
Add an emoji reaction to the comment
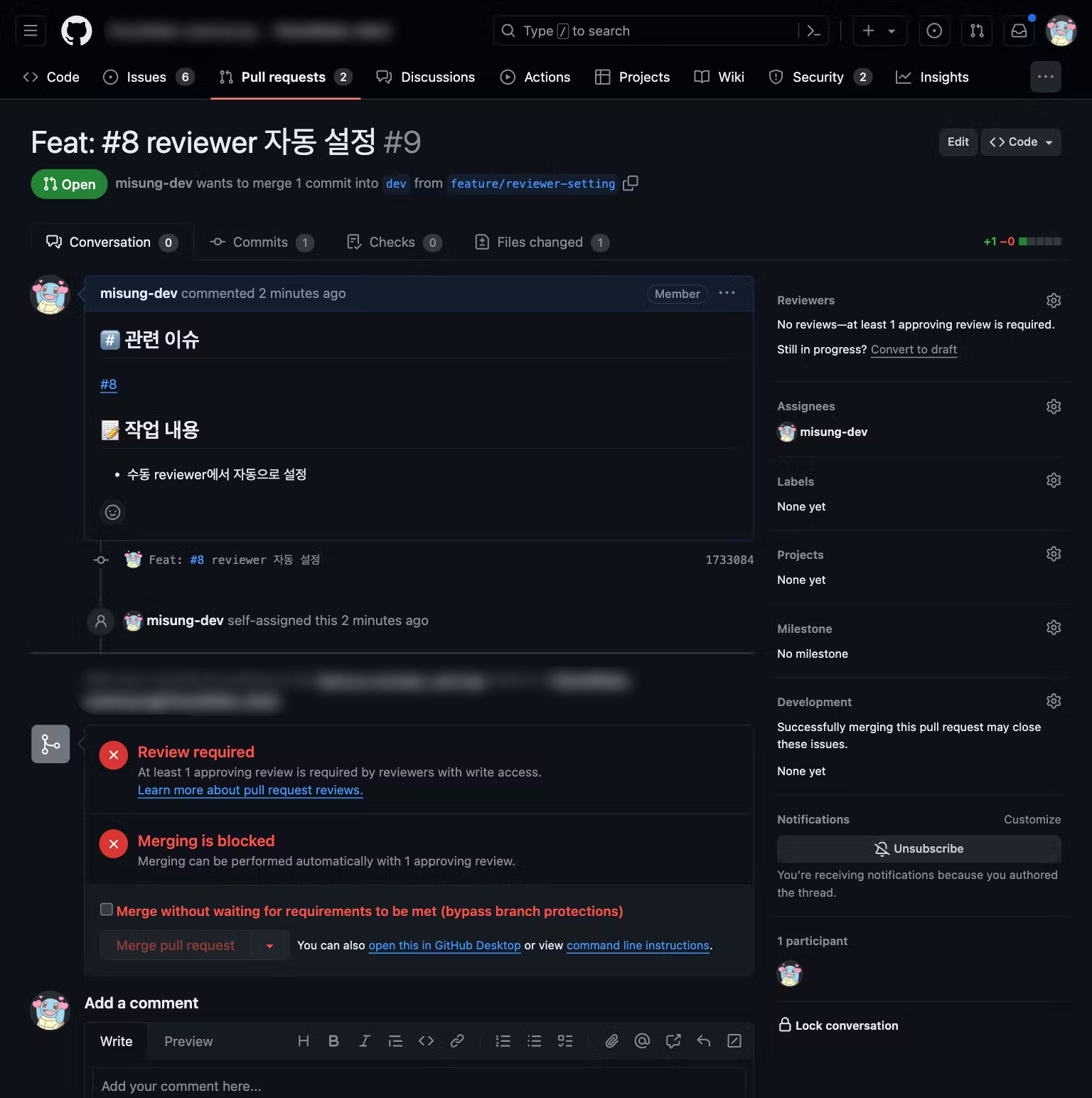tap(112, 512)
